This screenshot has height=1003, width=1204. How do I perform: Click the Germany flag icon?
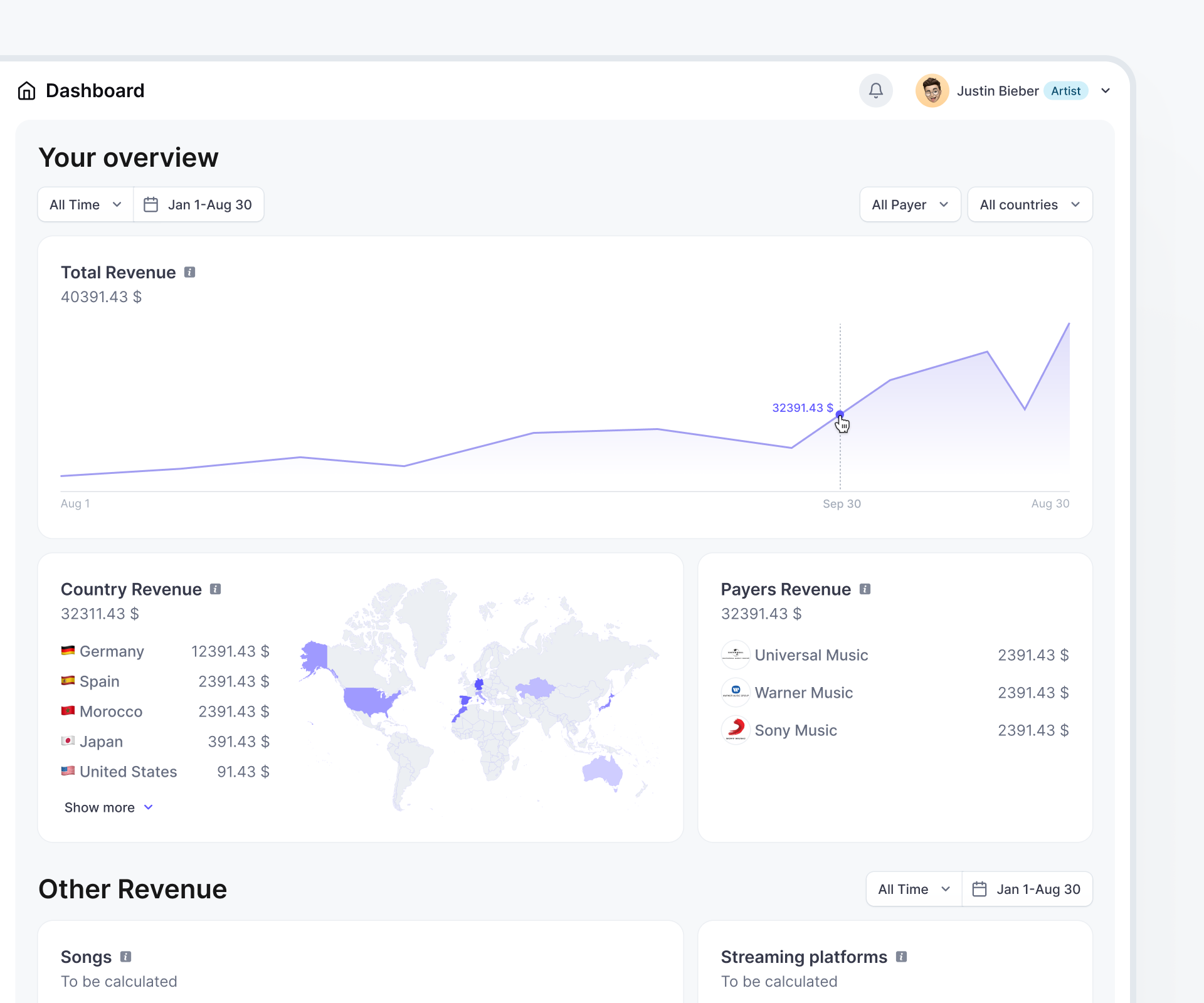coord(68,651)
